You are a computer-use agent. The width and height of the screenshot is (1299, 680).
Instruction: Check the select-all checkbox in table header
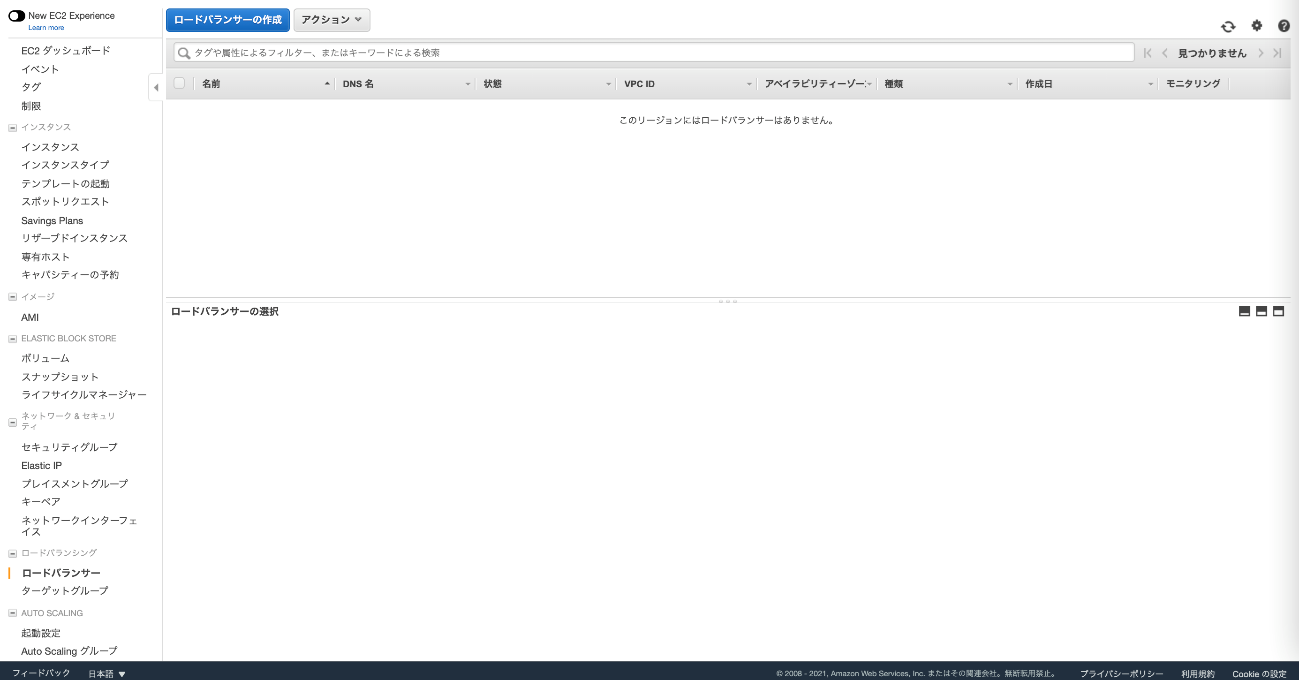point(180,84)
